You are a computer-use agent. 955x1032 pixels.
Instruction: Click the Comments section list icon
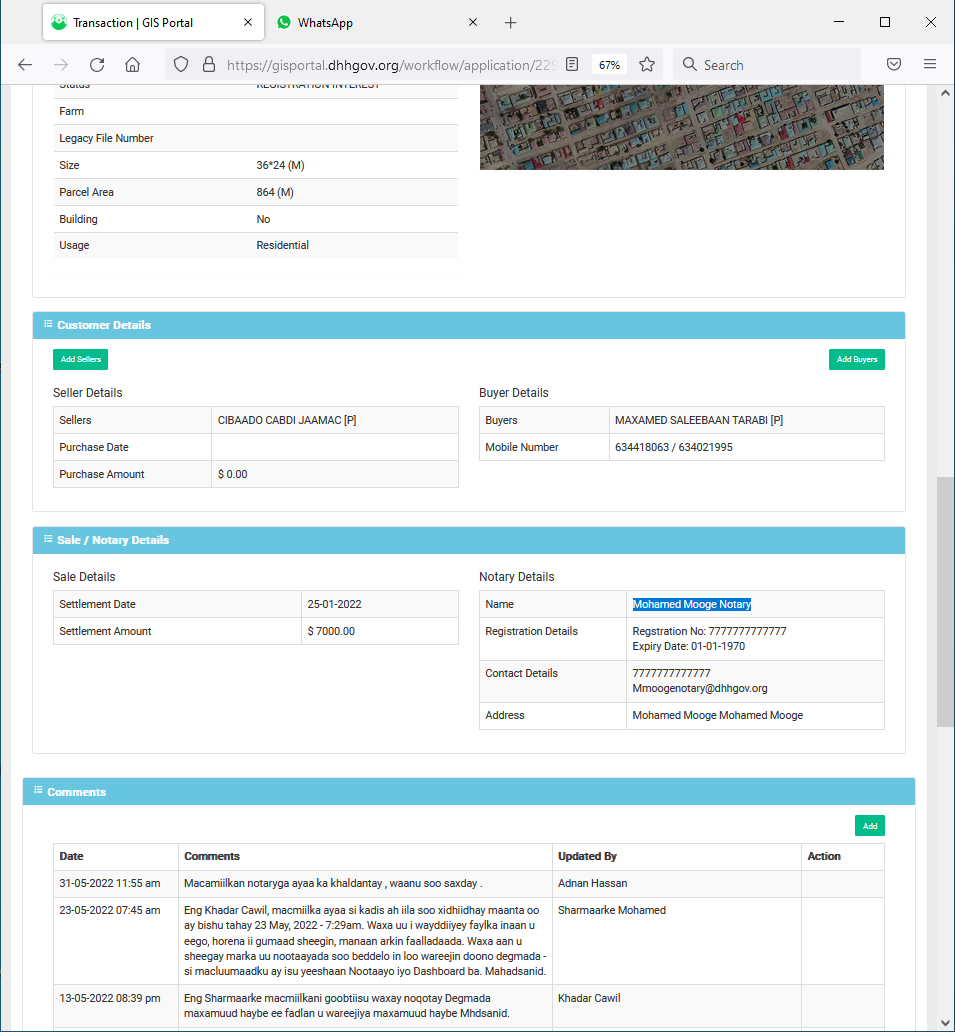point(38,790)
